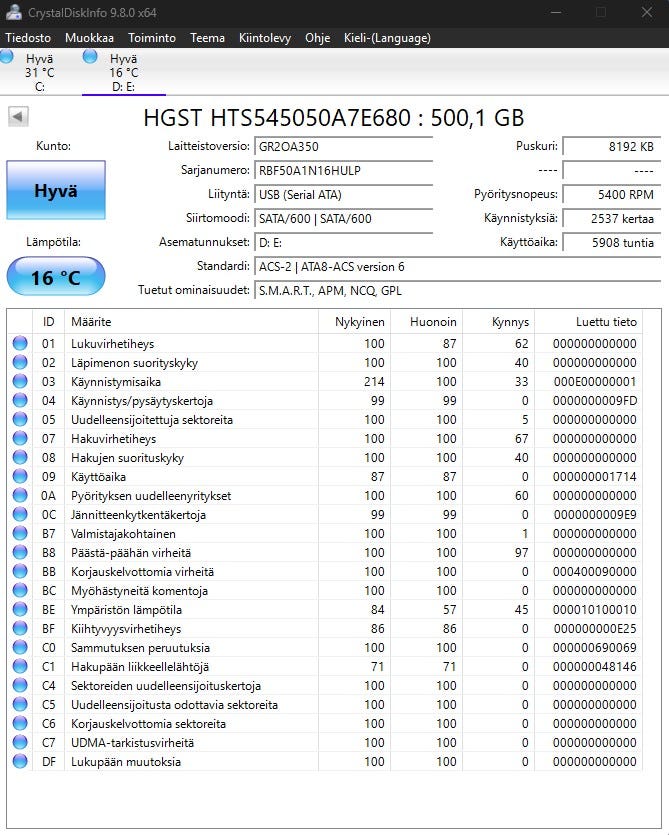Viewport: 669px width, 835px height.
Task: Click the Nykyinen column header
Action: [354, 322]
